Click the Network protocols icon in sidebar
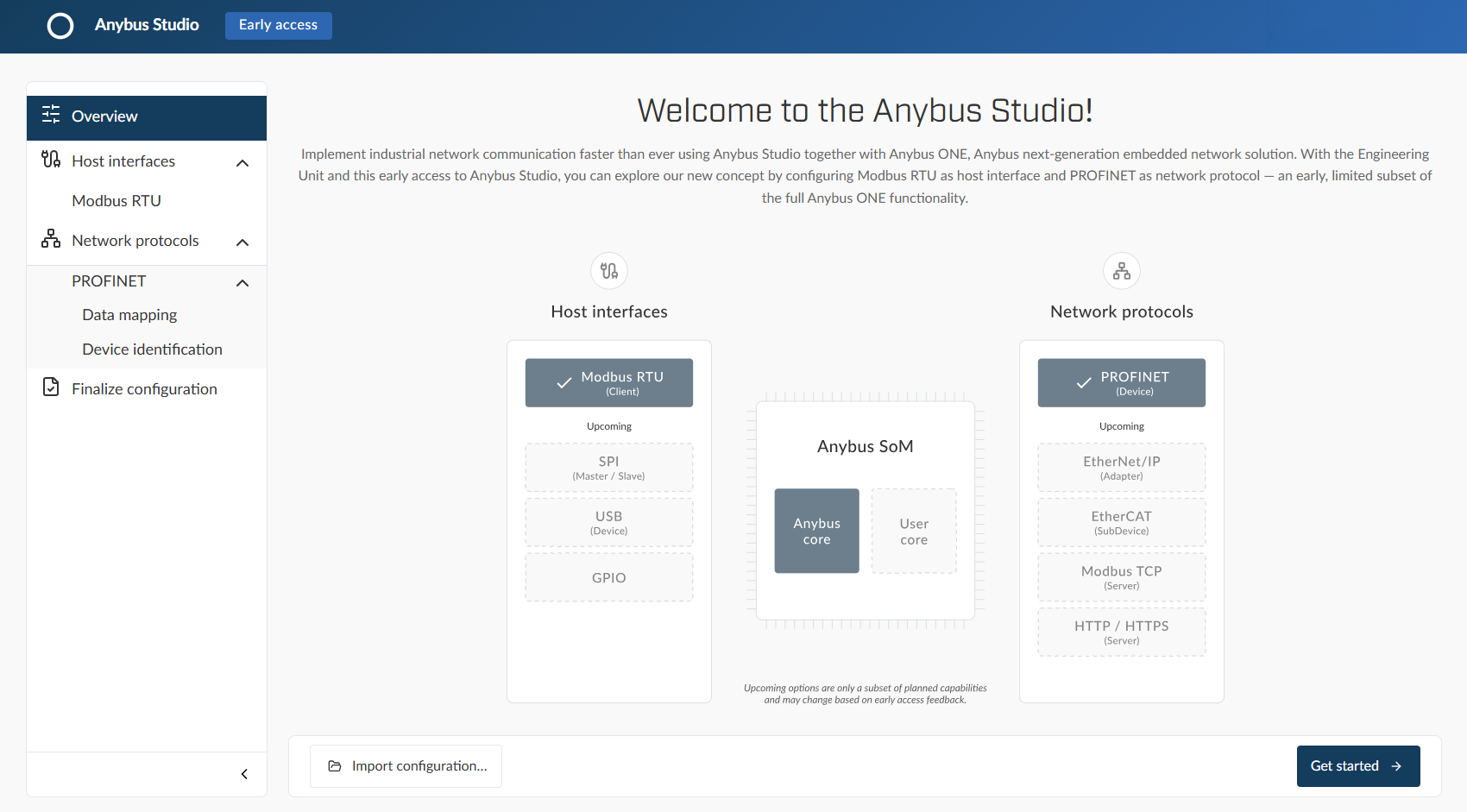The image size is (1467, 812). 51,239
